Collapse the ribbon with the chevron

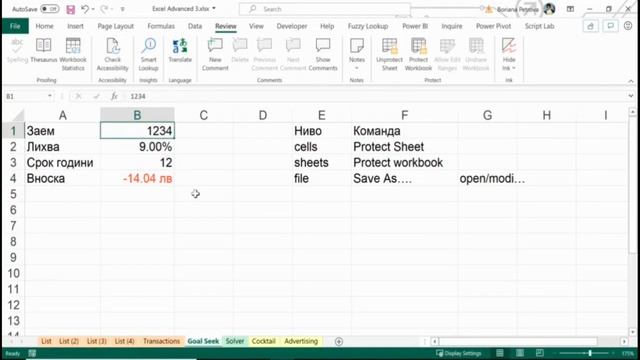tap(631, 81)
